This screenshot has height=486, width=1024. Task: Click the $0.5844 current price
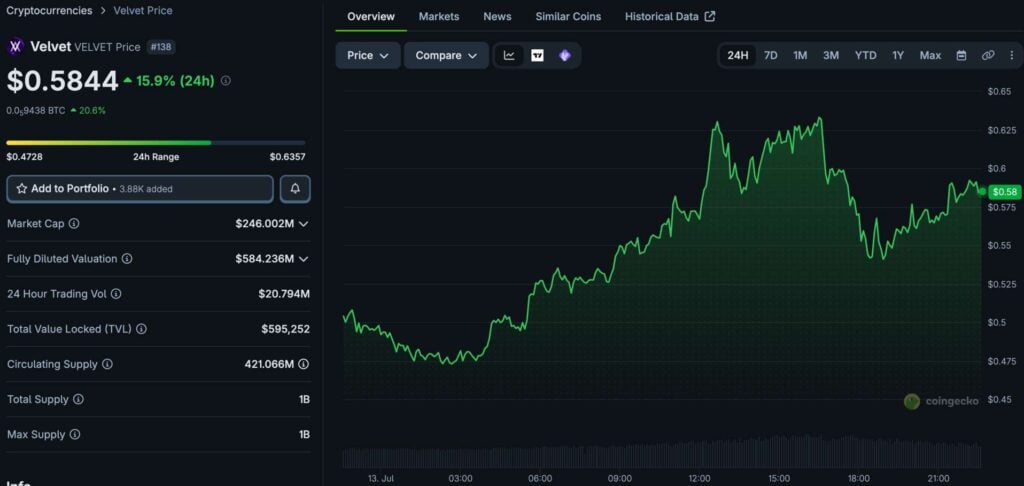pyautogui.click(x=63, y=82)
